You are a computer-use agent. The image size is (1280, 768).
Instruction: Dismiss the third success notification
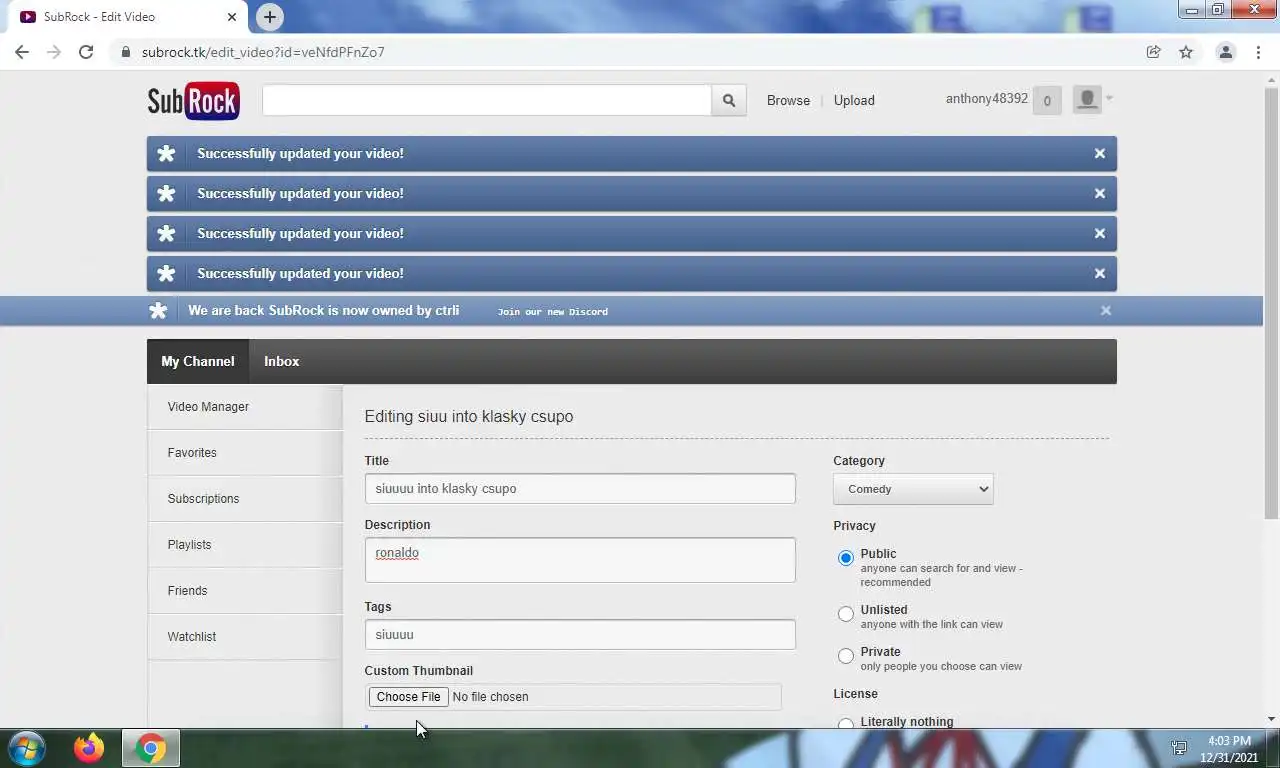click(x=1100, y=233)
